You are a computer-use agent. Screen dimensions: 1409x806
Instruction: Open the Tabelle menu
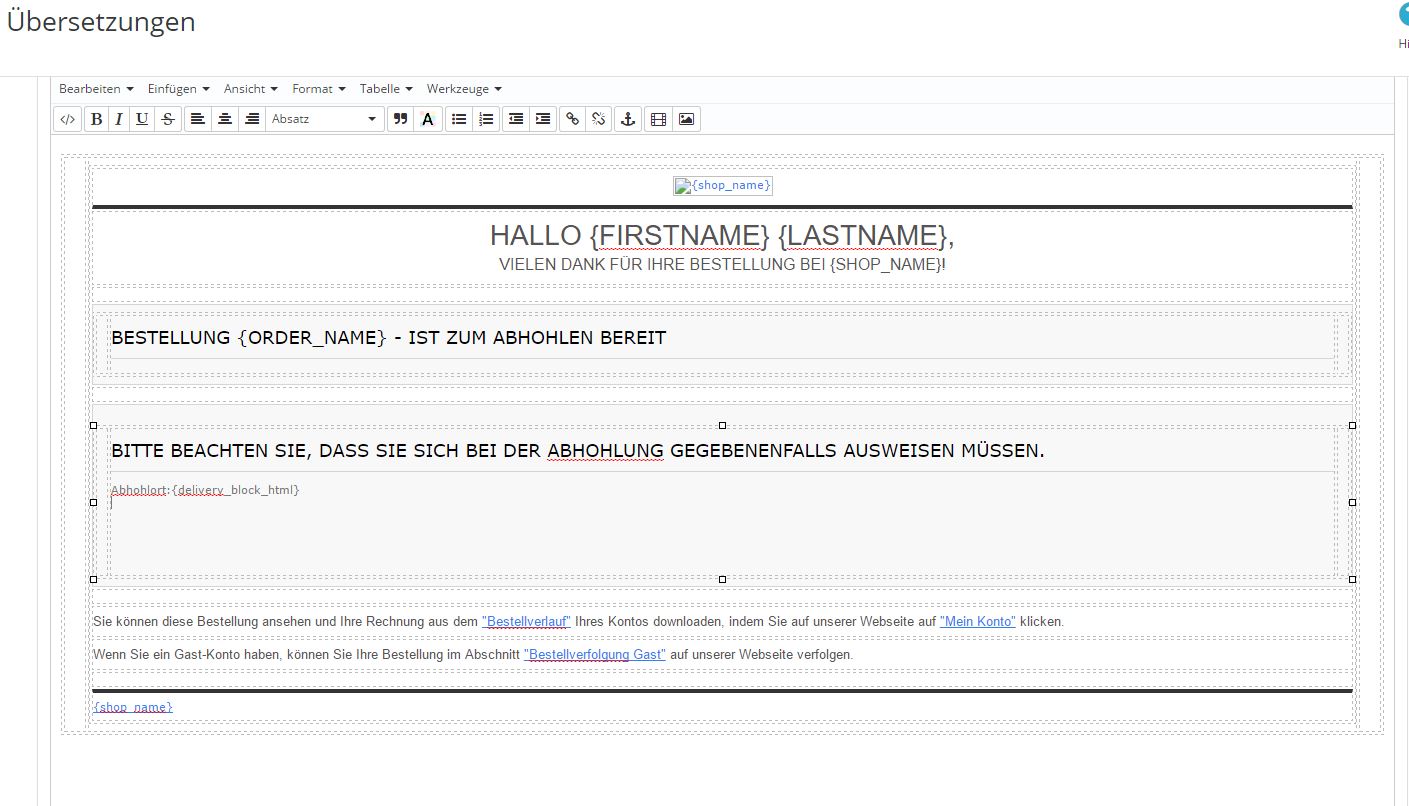[386, 89]
